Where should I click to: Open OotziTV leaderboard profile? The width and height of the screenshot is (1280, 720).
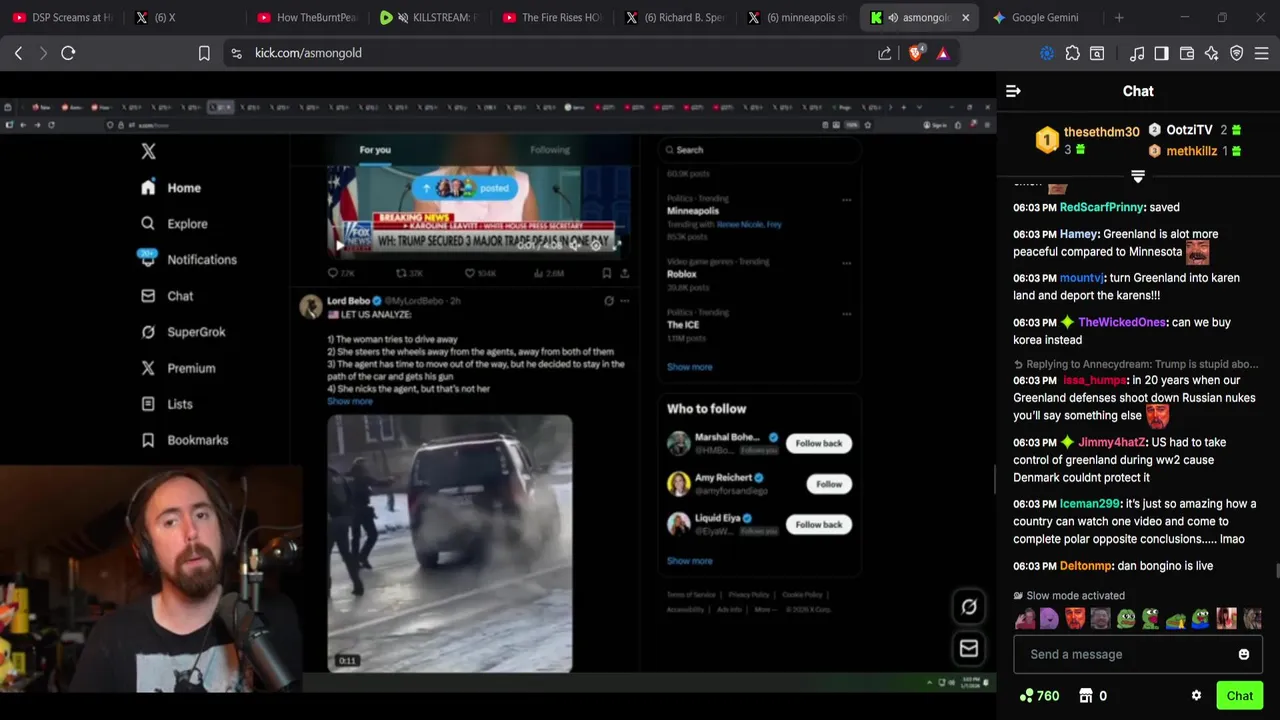click(1189, 130)
